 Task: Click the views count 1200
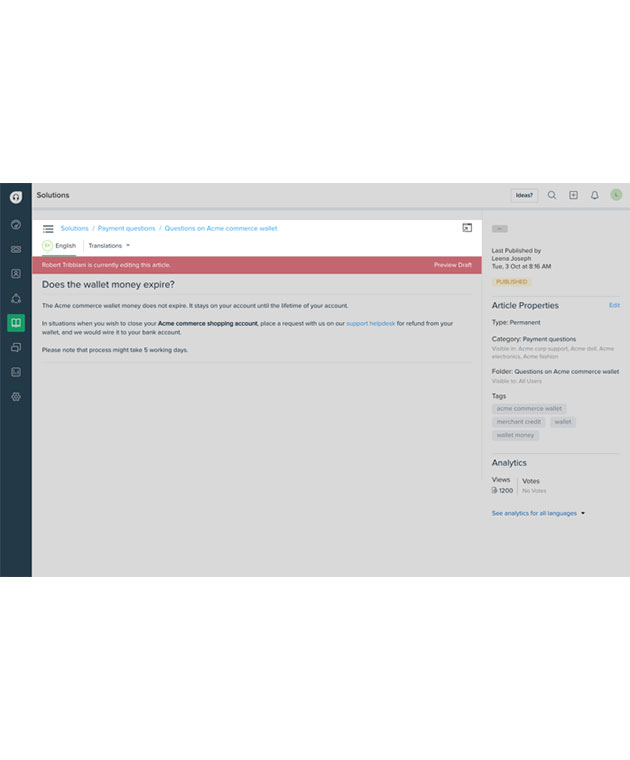(503, 491)
